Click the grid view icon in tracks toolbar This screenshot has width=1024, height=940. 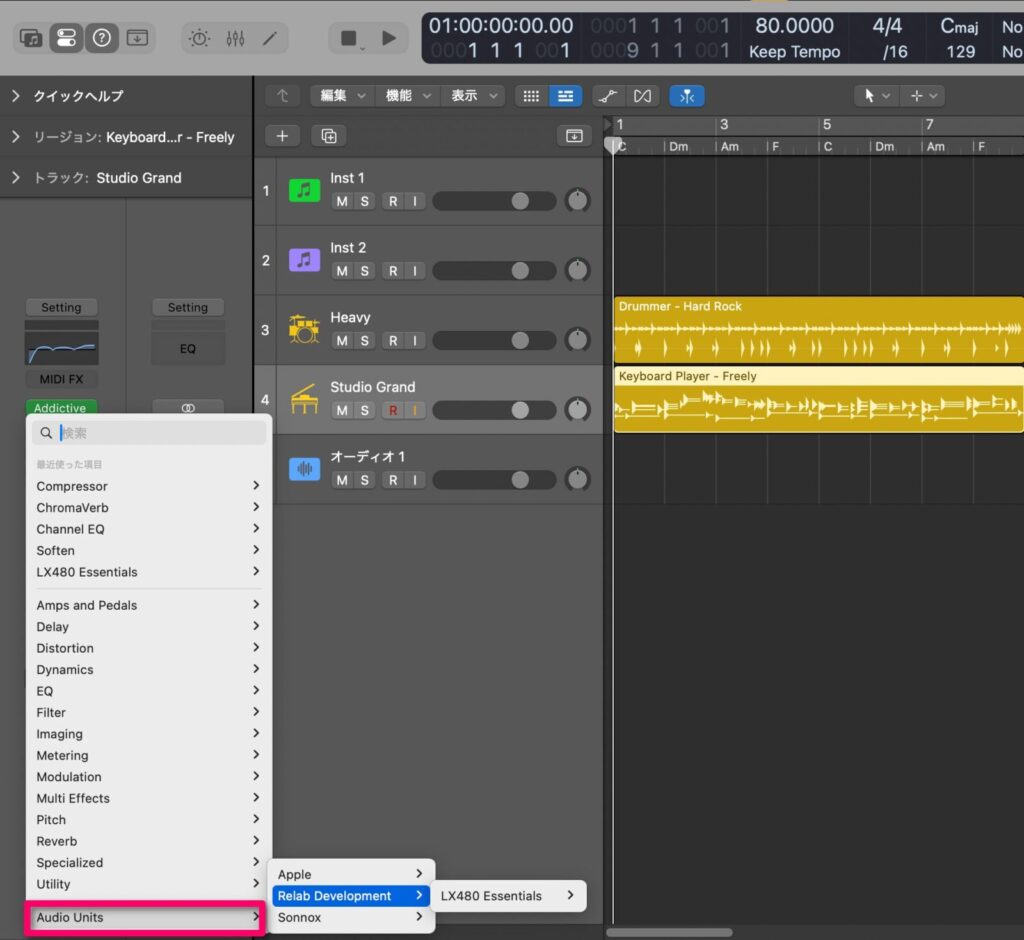pos(531,96)
